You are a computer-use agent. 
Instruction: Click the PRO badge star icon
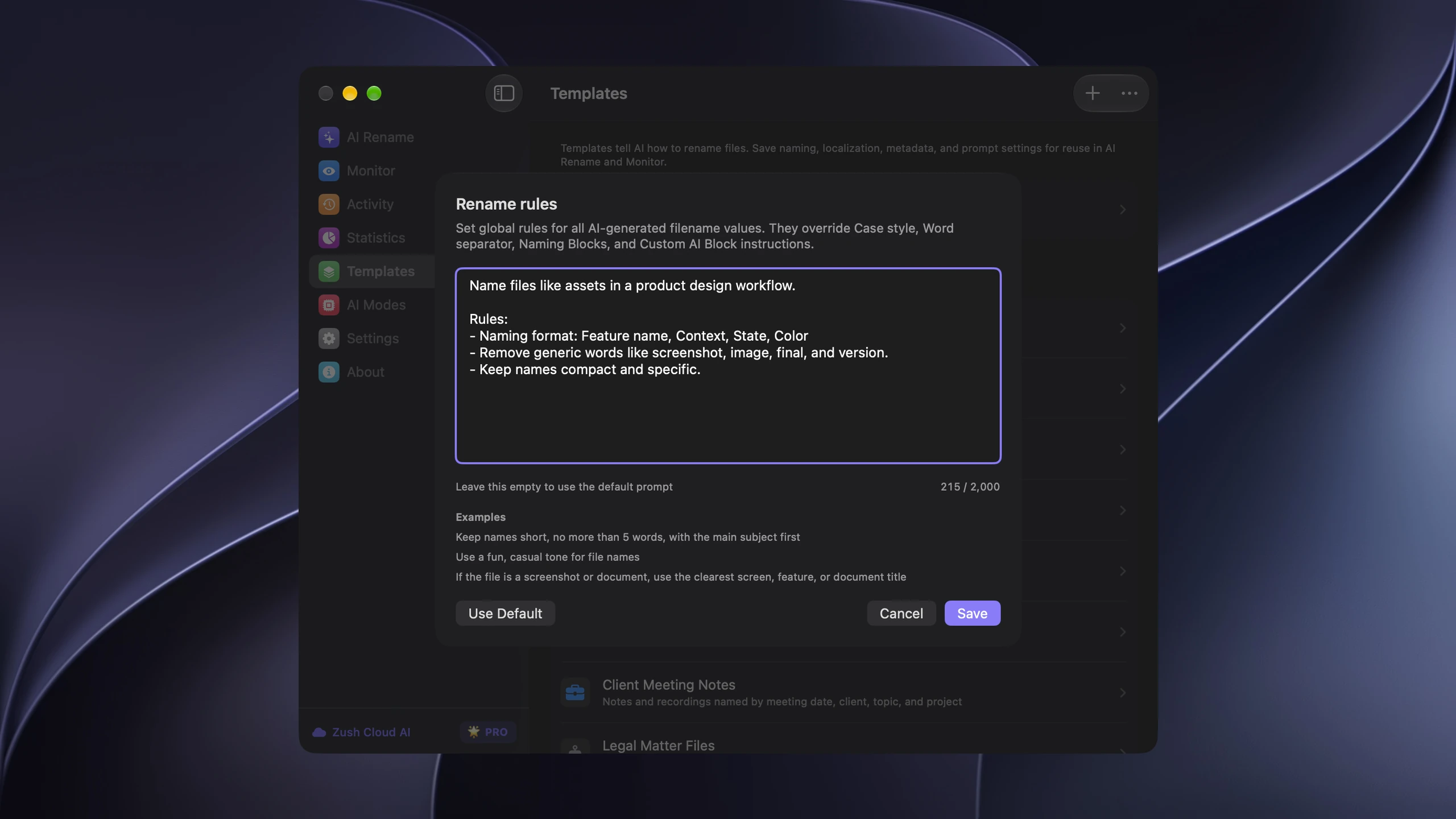[474, 731]
